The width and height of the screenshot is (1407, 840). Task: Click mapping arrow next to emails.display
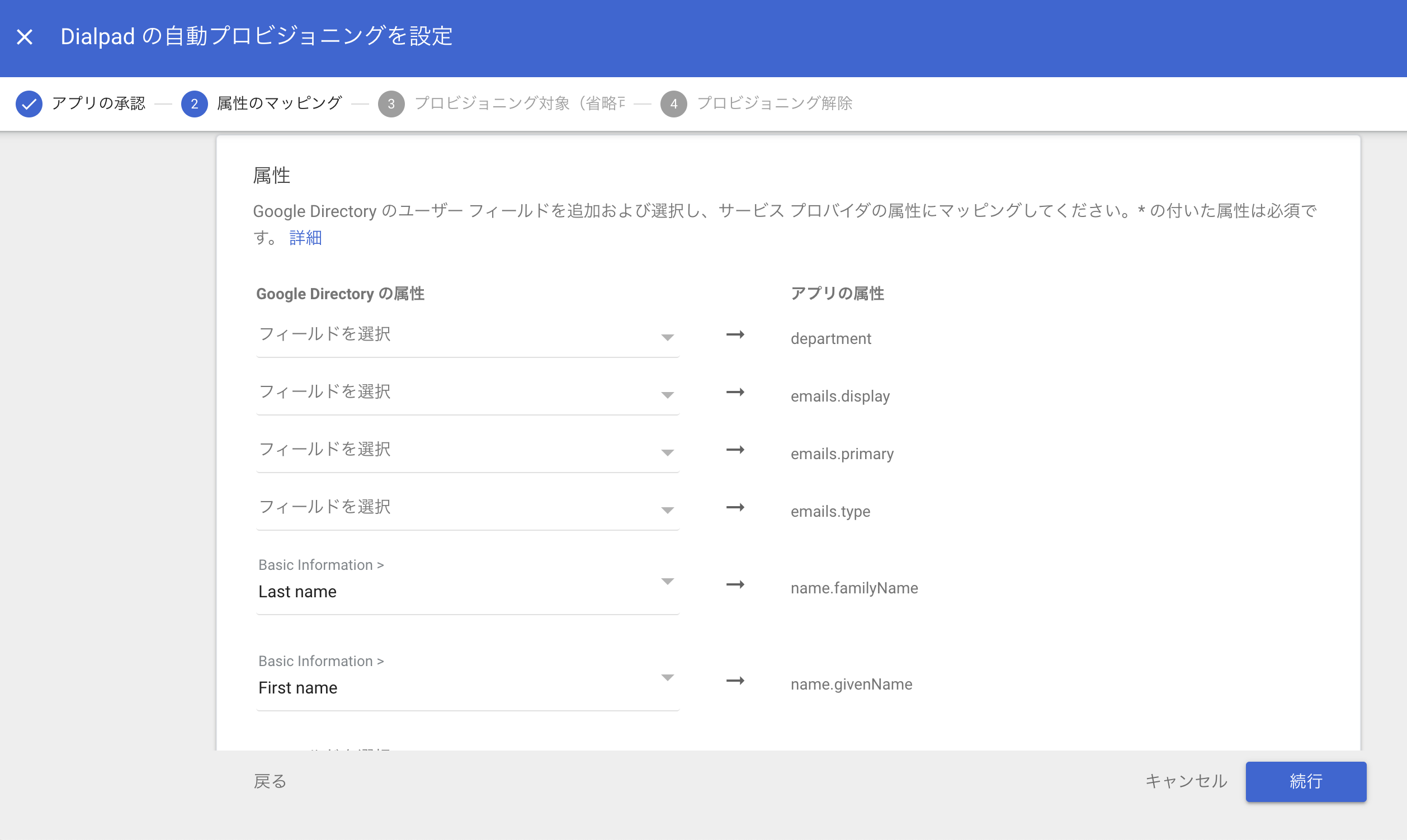(735, 392)
